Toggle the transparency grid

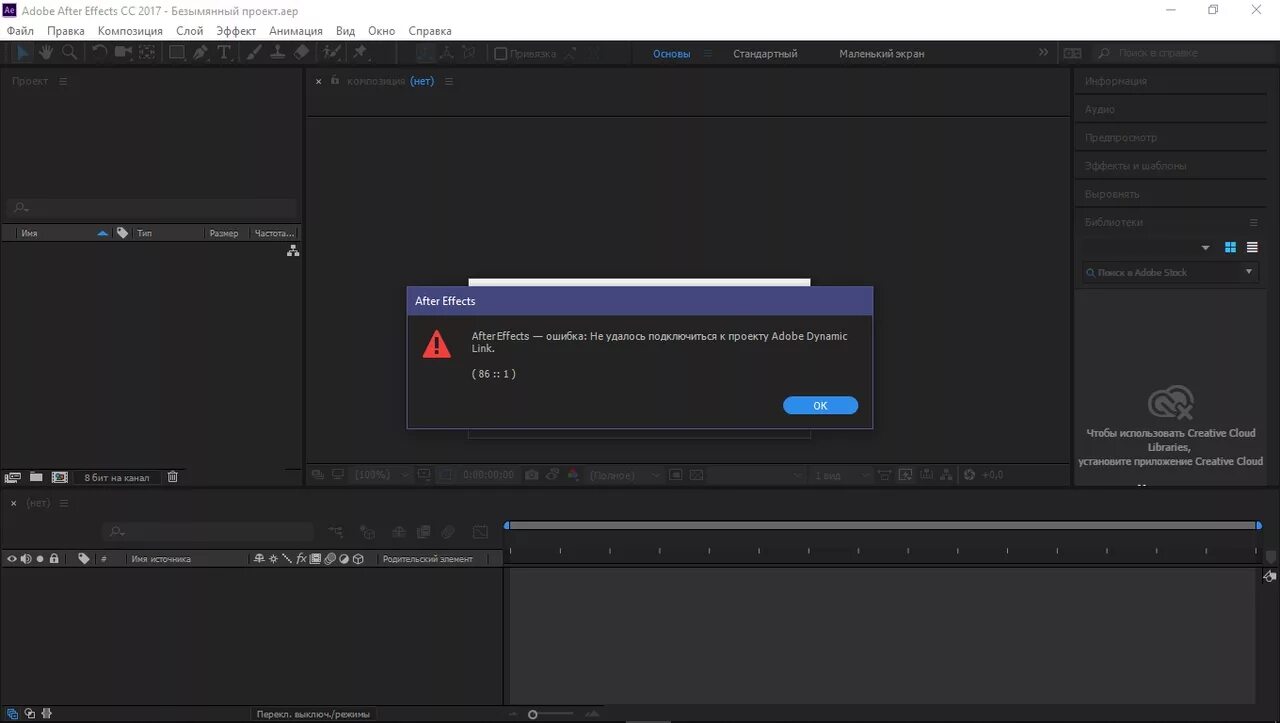tap(696, 475)
